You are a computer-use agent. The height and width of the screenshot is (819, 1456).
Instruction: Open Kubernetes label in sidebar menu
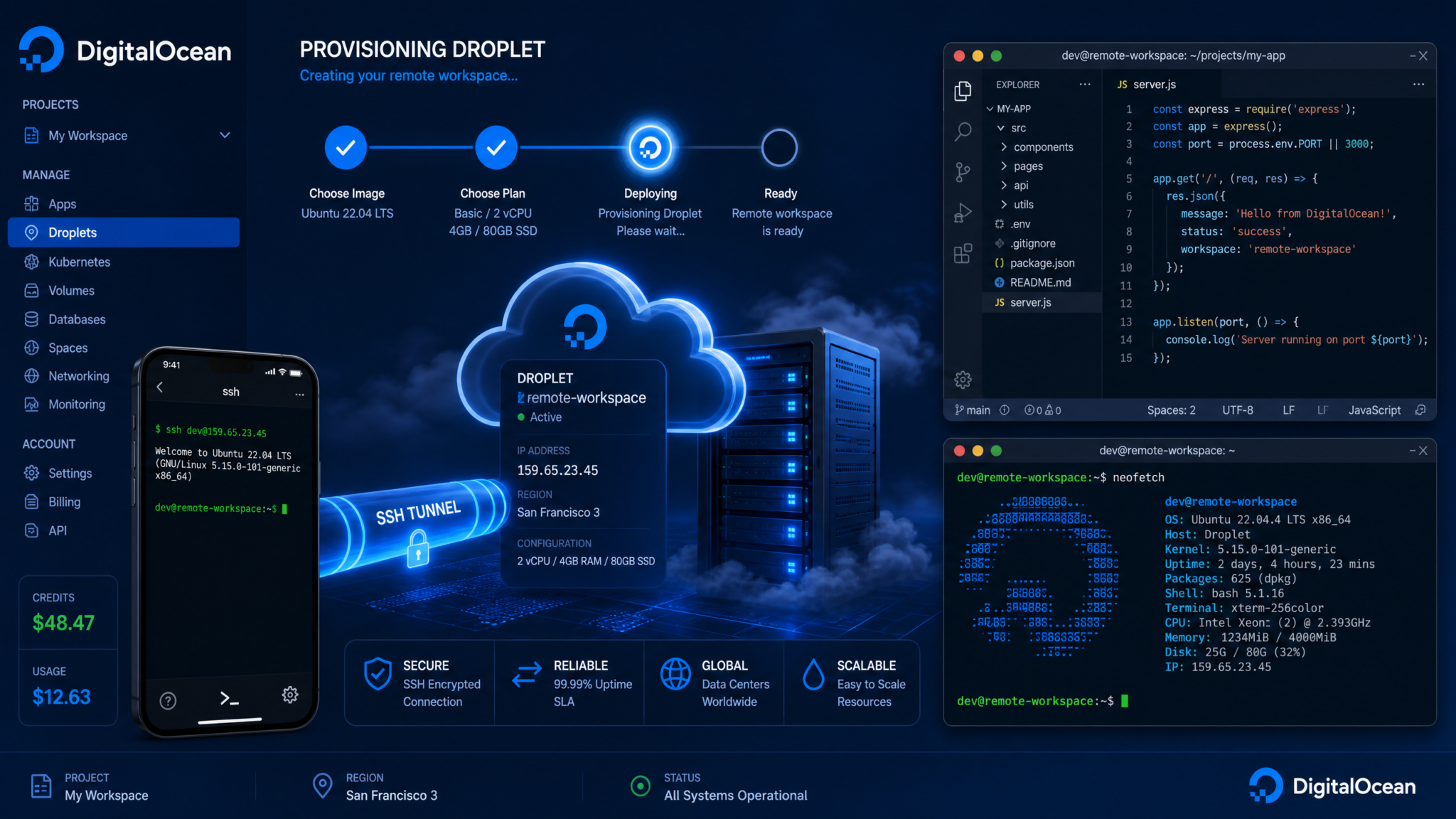80,262
